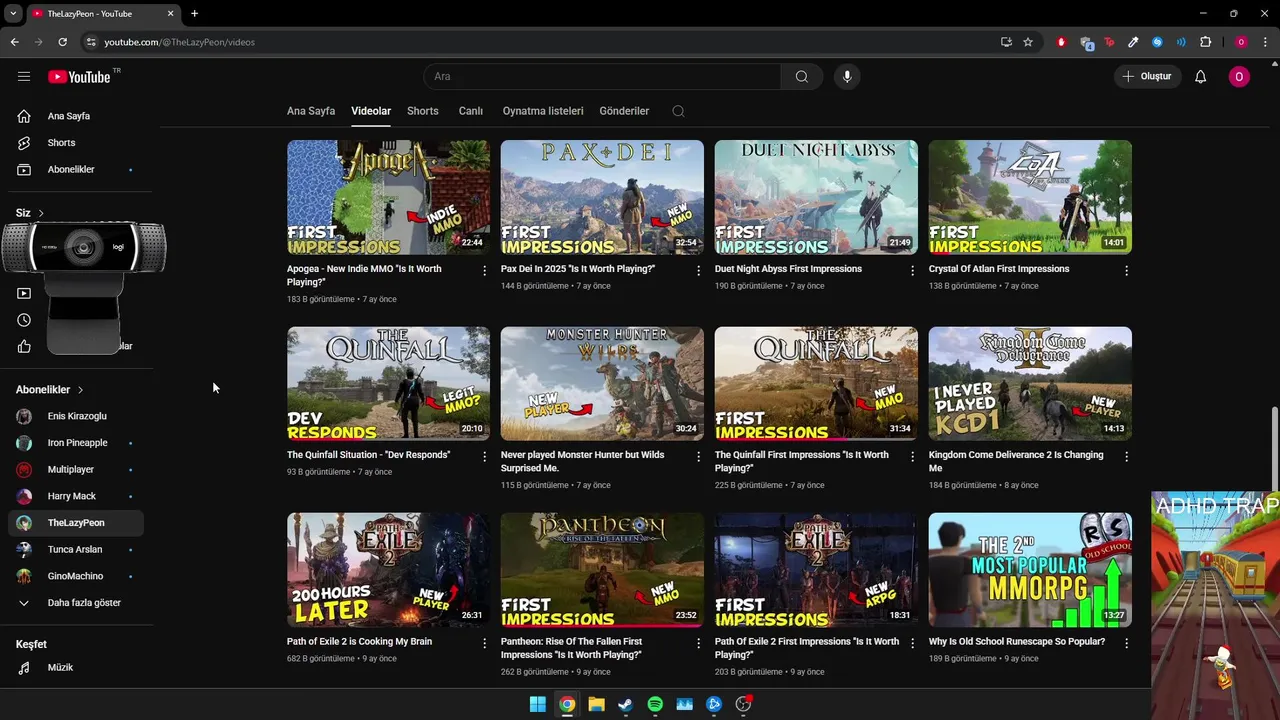The width and height of the screenshot is (1280, 720).
Task: Expand the Siz section chevron
Action: [41, 213]
